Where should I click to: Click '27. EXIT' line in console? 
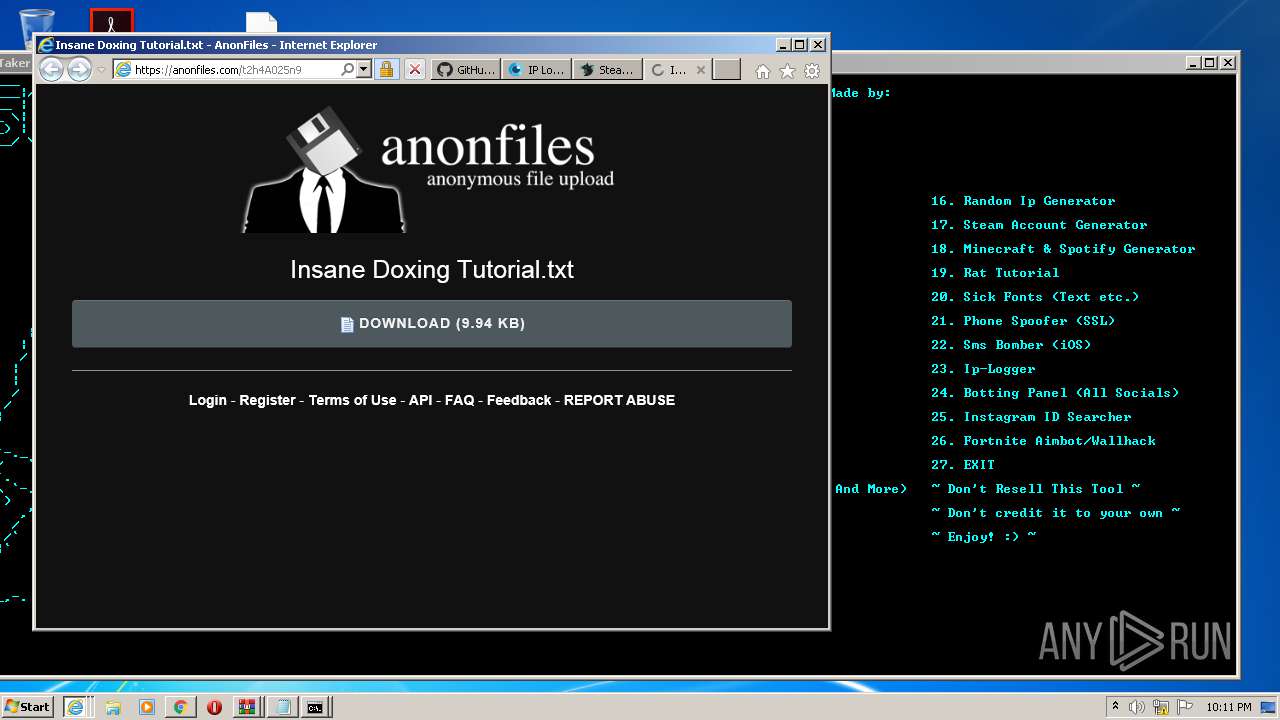[x=963, y=465]
